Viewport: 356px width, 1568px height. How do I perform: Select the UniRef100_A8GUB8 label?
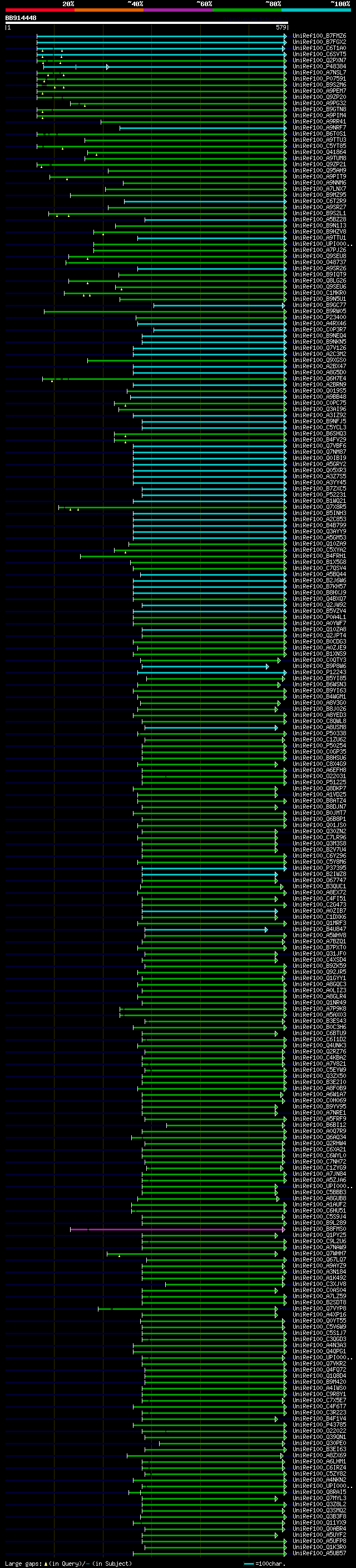tap(319, 1199)
